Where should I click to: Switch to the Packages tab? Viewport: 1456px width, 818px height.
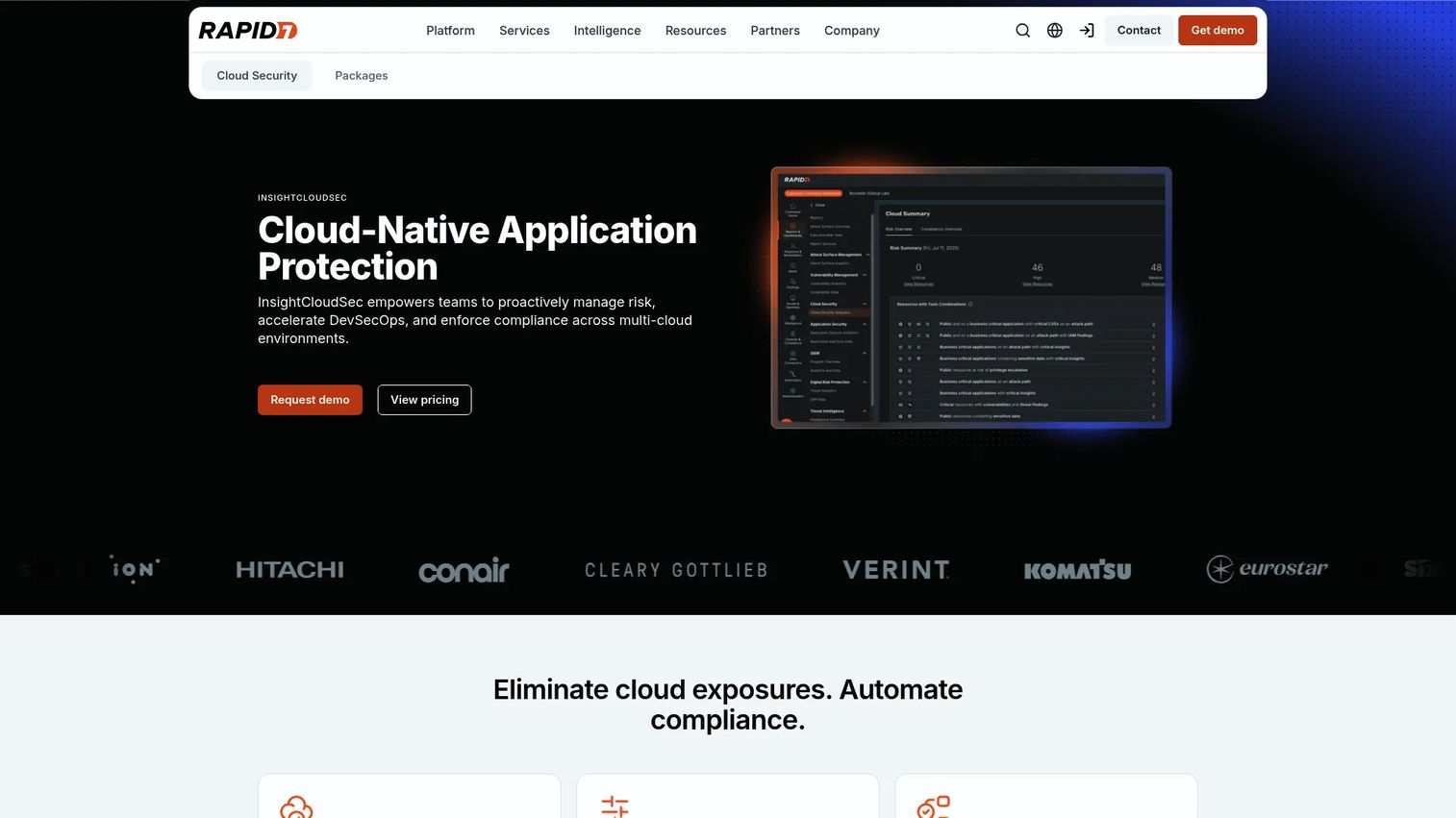tap(362, 75)
